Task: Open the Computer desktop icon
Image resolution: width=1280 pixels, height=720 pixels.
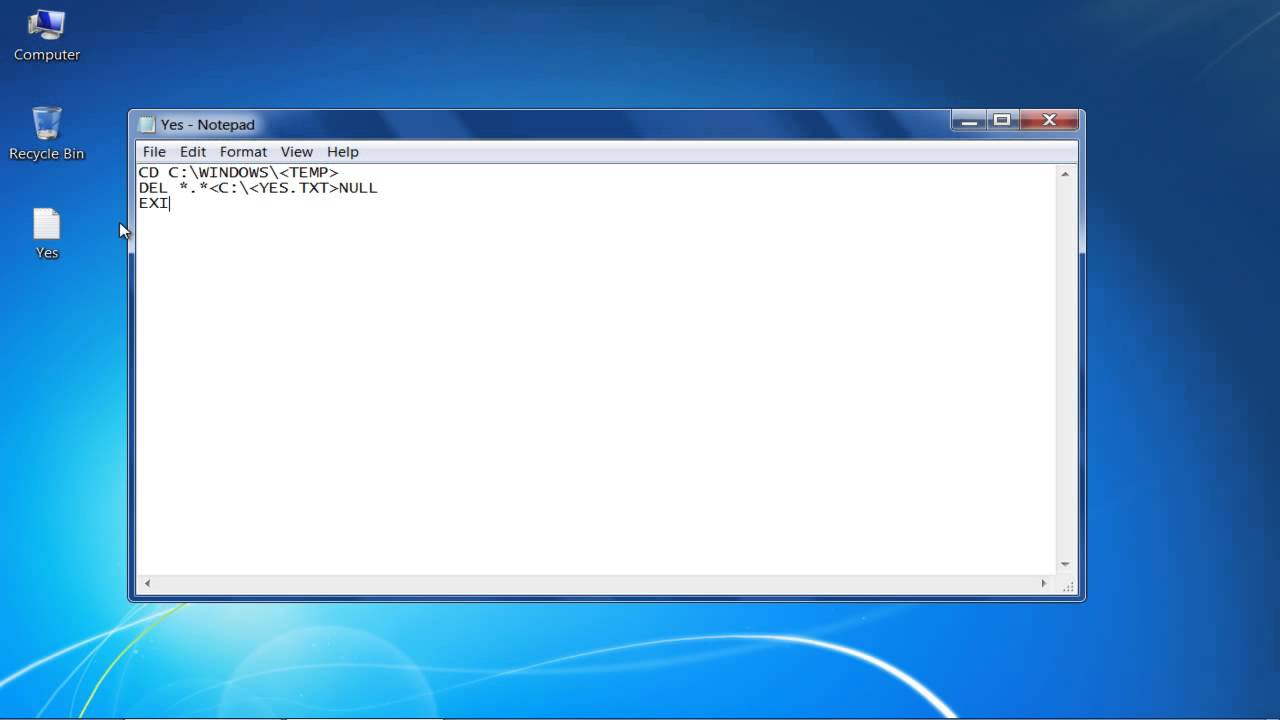Action: click(46, 35)
